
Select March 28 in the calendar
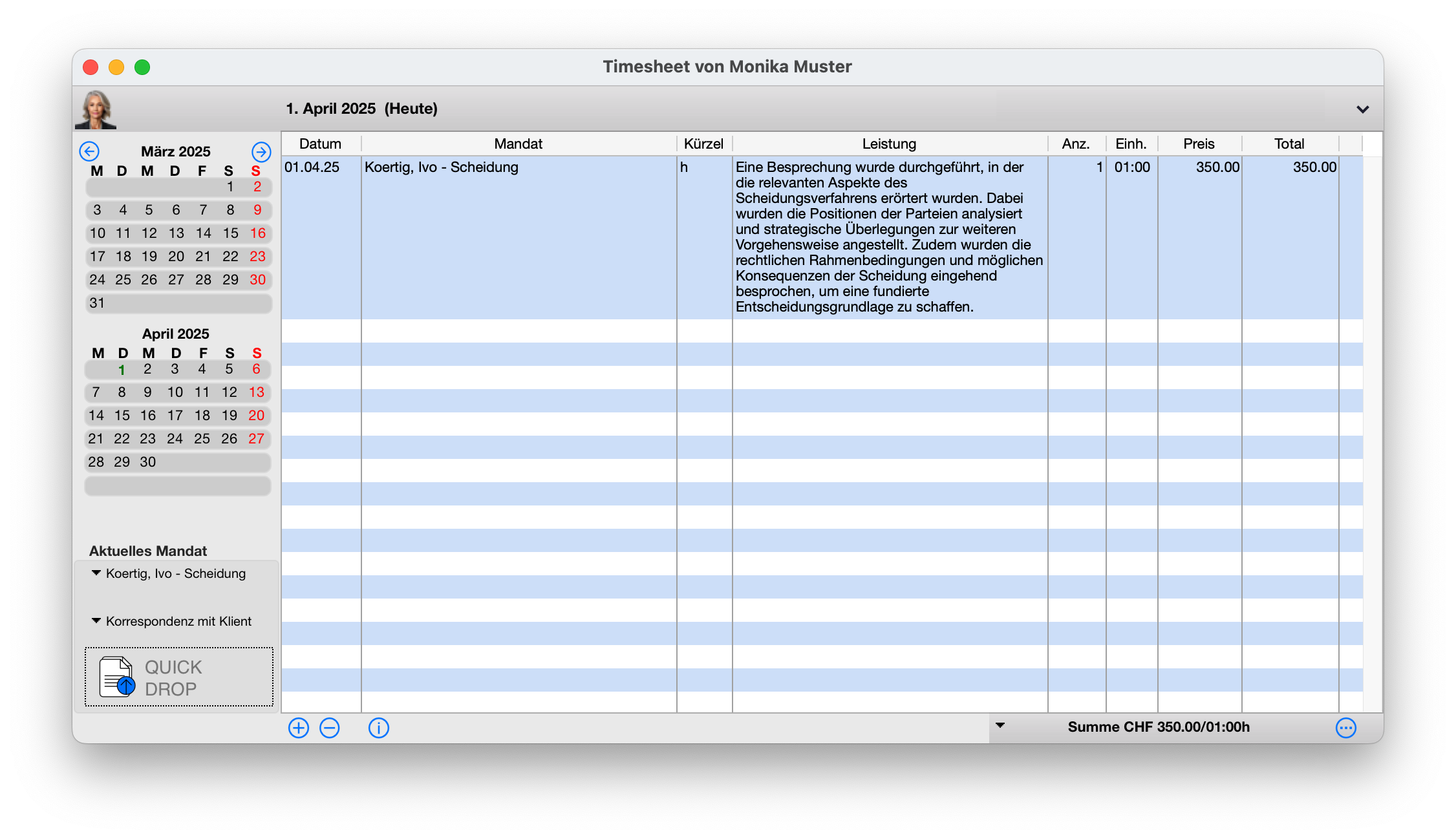coord(204,280)
